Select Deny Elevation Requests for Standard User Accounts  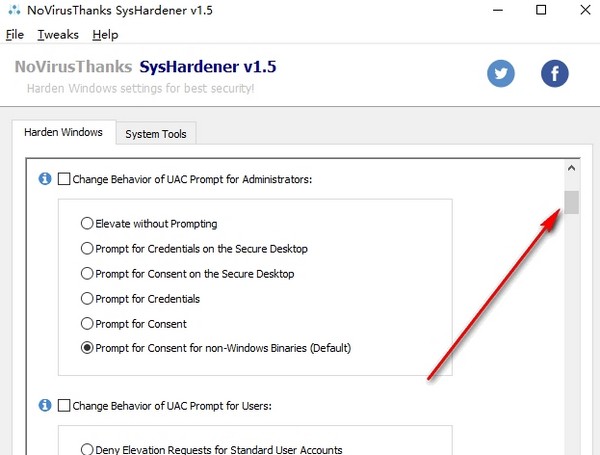pos(87,449)
